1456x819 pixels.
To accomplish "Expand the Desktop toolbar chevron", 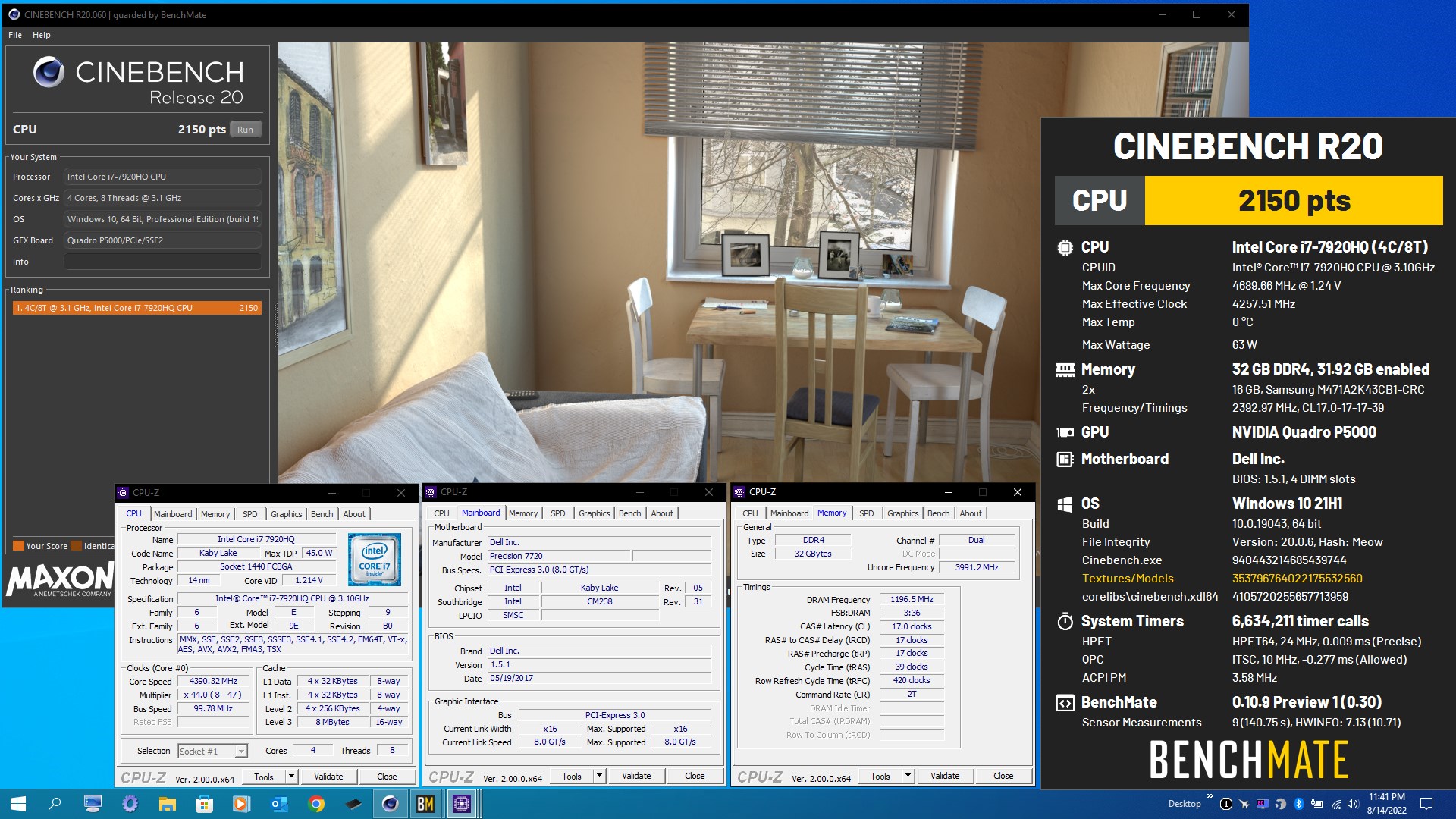I will [x=1210, y=796].
